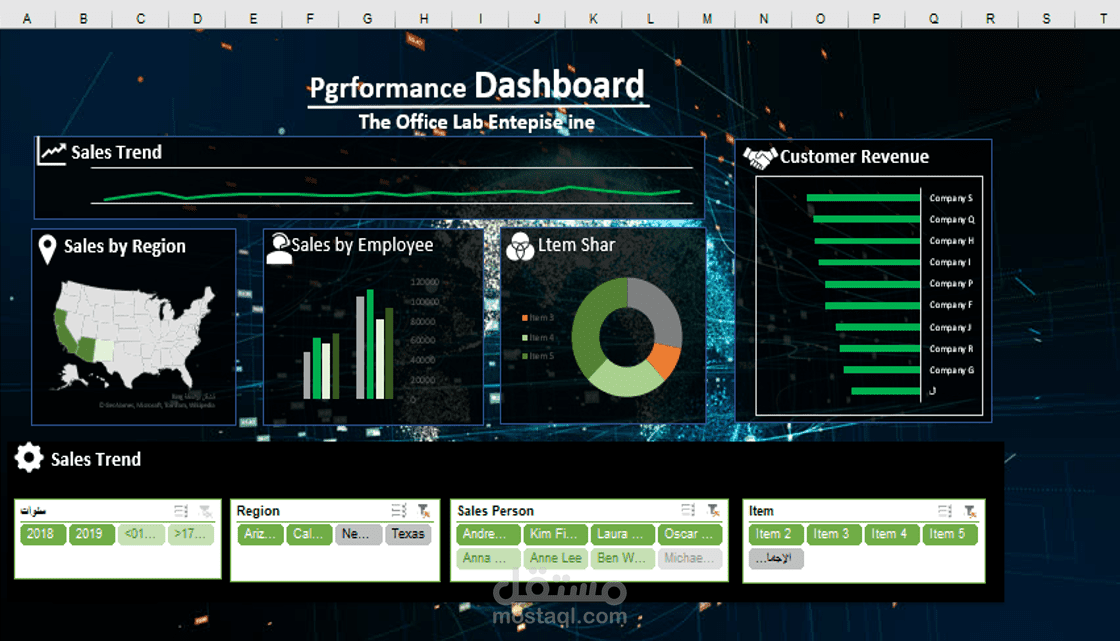The width and height of the screenshot is (1120, 641).
Task: Click the Sales by Employee headset person icon
Action: tap(279, 248)
